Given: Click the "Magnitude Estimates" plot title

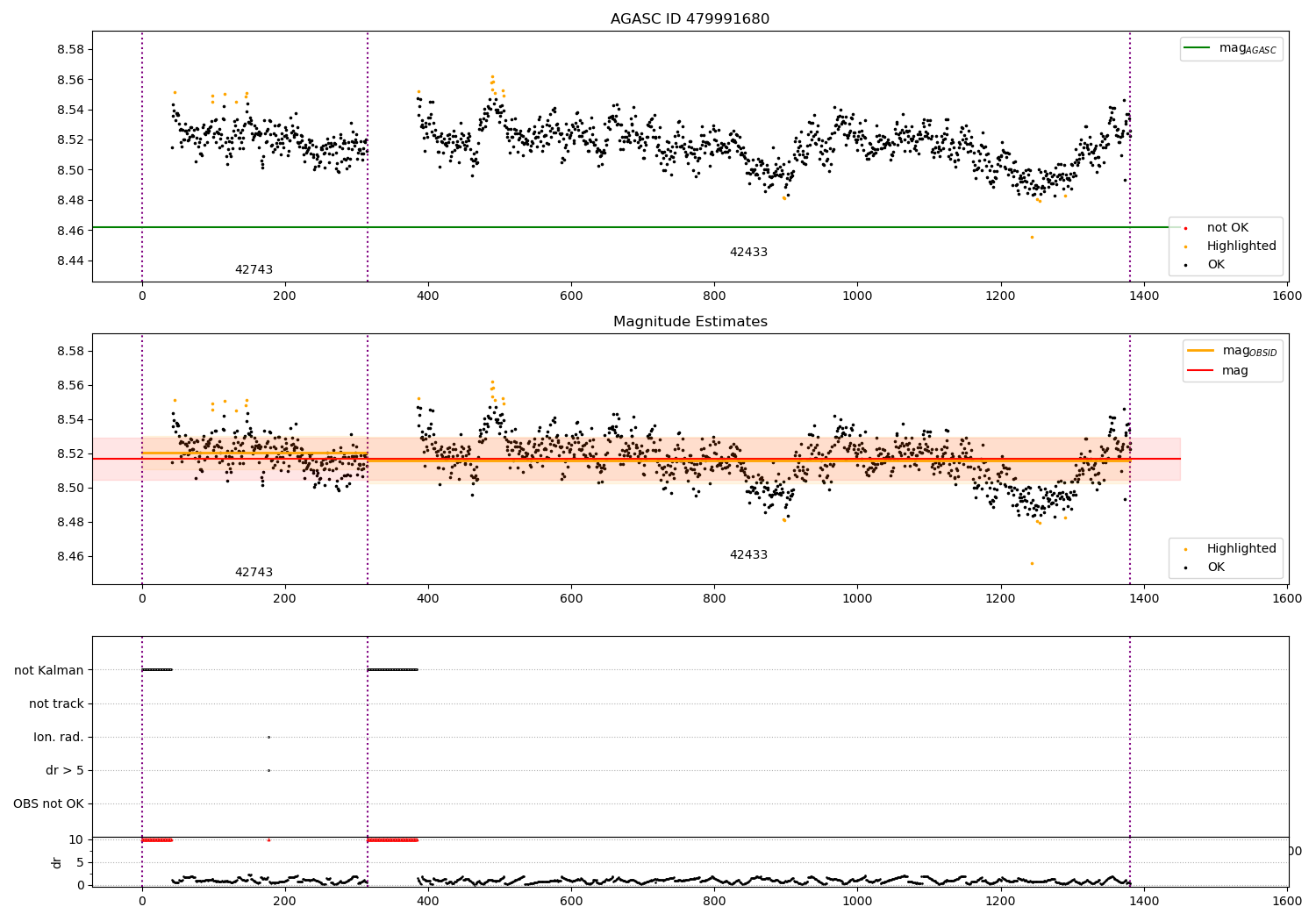Looking at the screenshot, I should click(690, 322).
